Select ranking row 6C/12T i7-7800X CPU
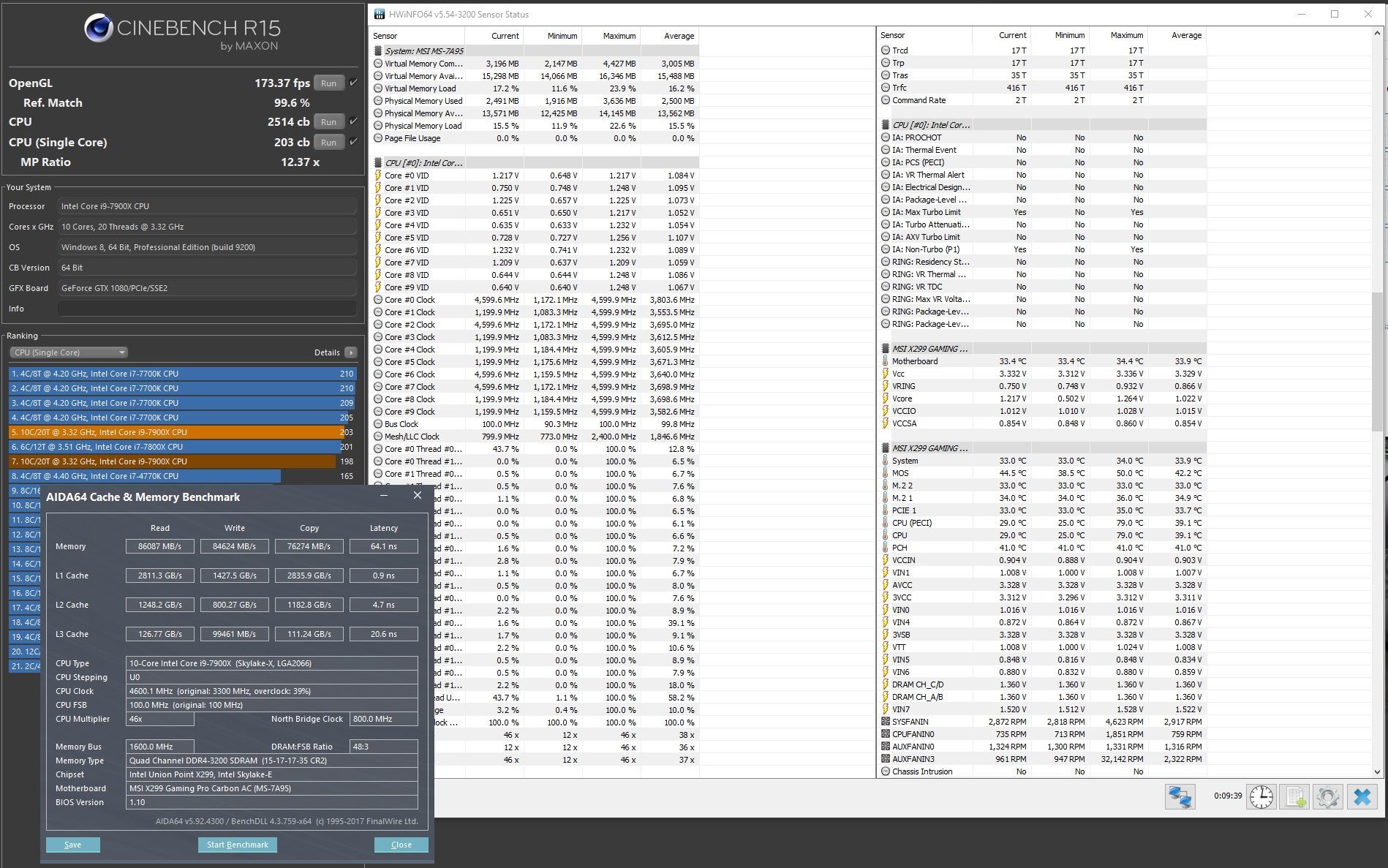 tap(182, 447)
